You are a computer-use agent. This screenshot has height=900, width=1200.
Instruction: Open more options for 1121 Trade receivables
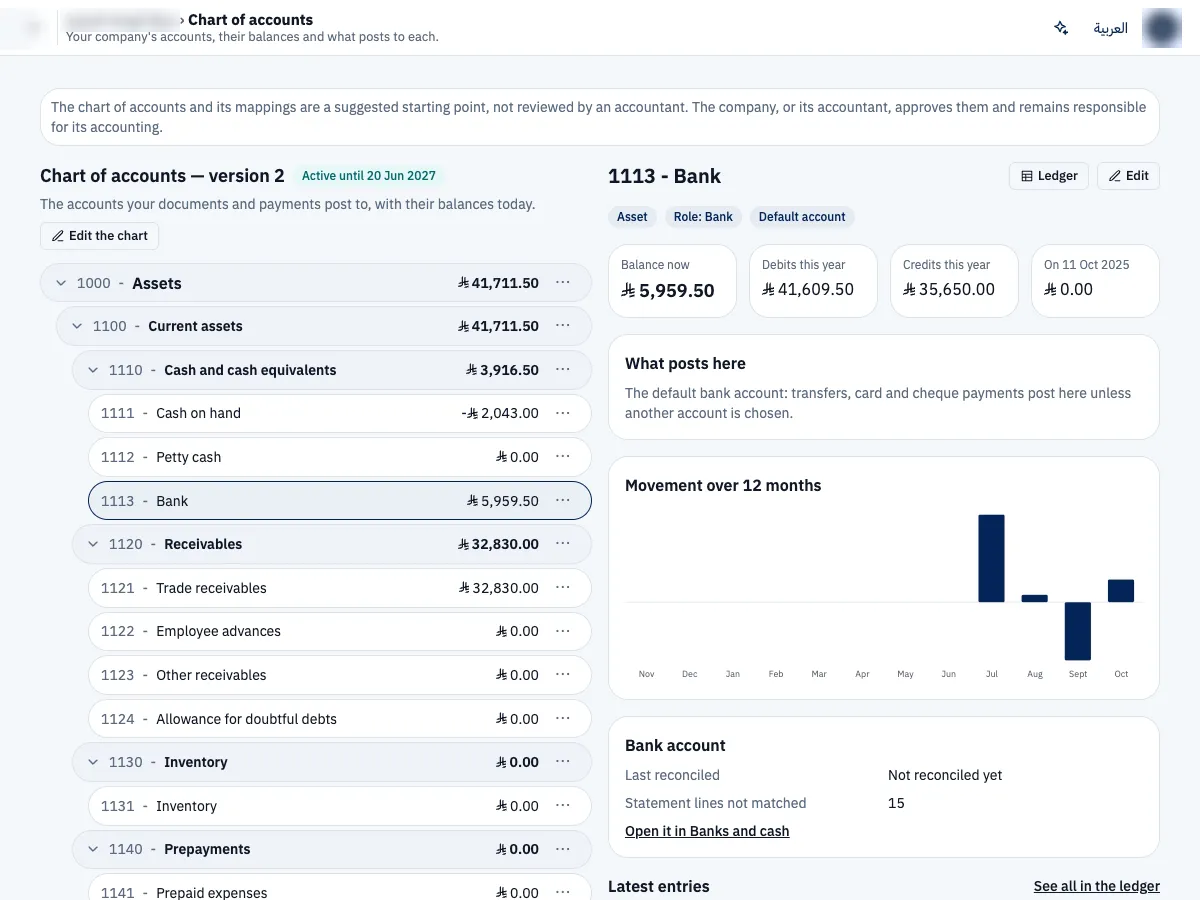pos(563,588)
